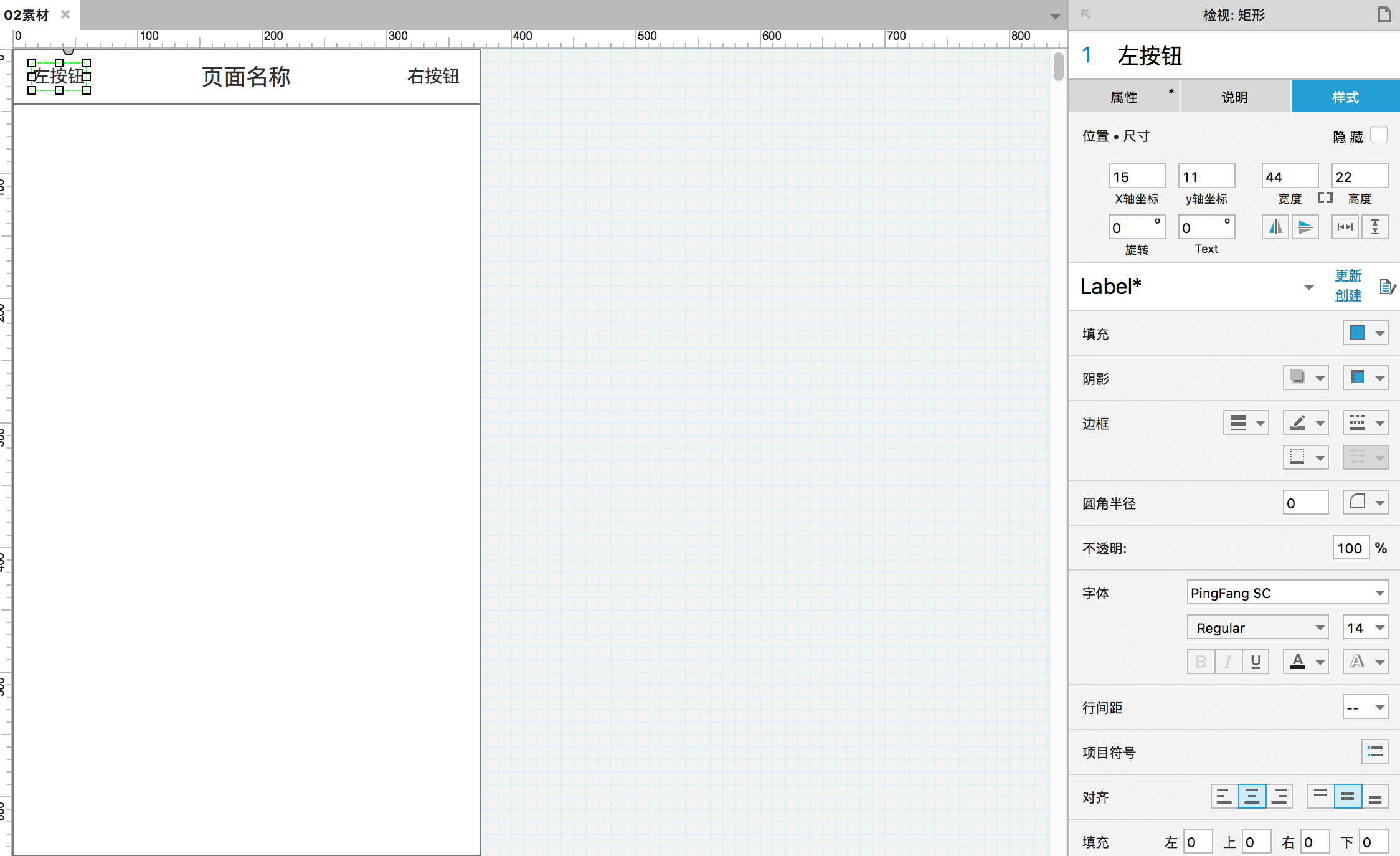The image size is (1400, 856).
Task: Switch to the 样式 tab
Action: [x=1345, y=97]
